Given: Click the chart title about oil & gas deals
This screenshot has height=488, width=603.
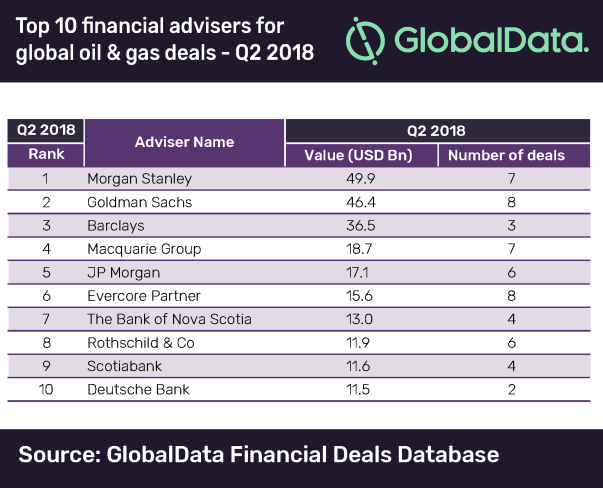Looking at the screenshot, I should click(165, 39).
